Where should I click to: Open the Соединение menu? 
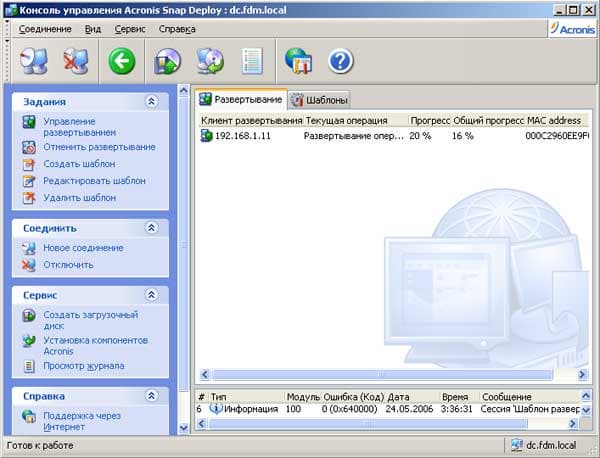click(45, 29)
